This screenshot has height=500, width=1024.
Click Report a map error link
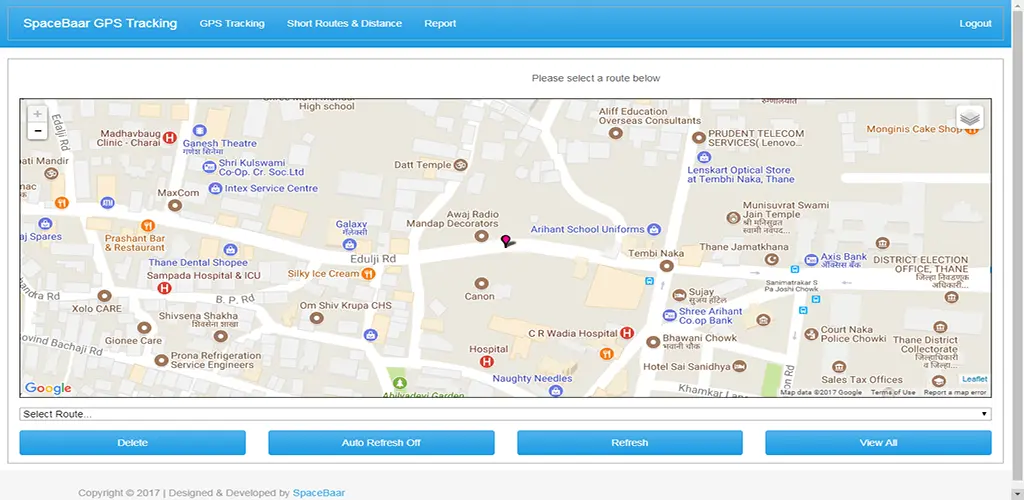(x=955, y=392)
